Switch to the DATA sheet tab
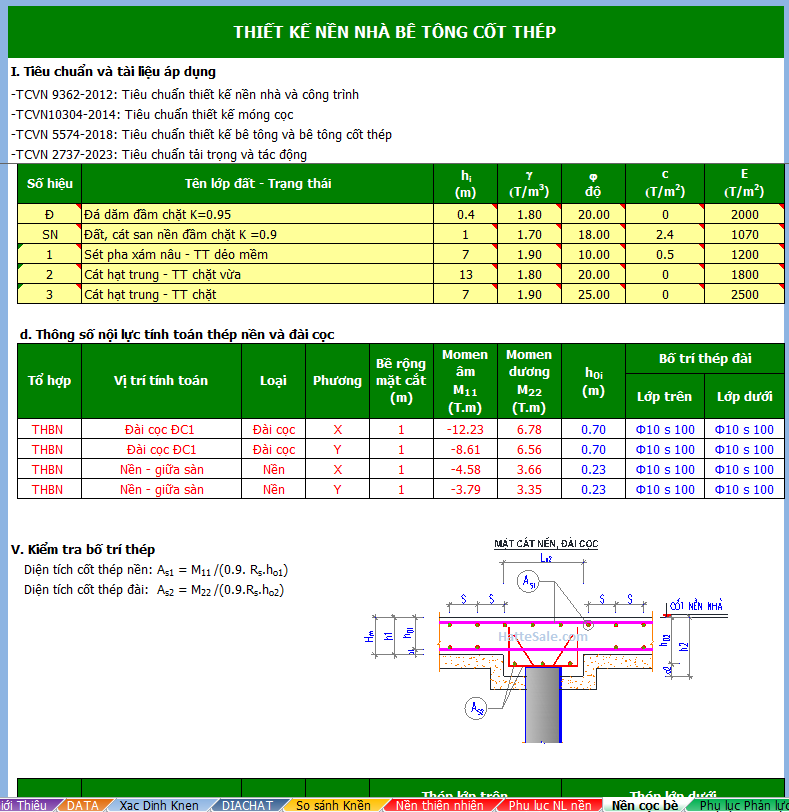The height and width of the screenshot is (812, 789). pos(83,805)
